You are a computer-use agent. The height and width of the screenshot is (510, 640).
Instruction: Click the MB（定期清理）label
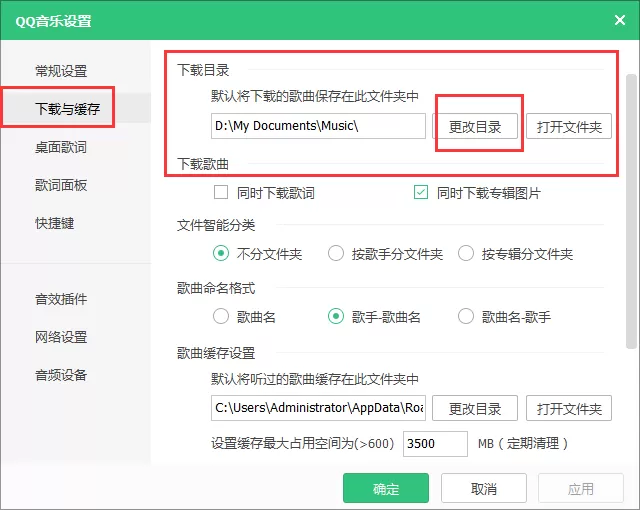click(x=523, y=443)
